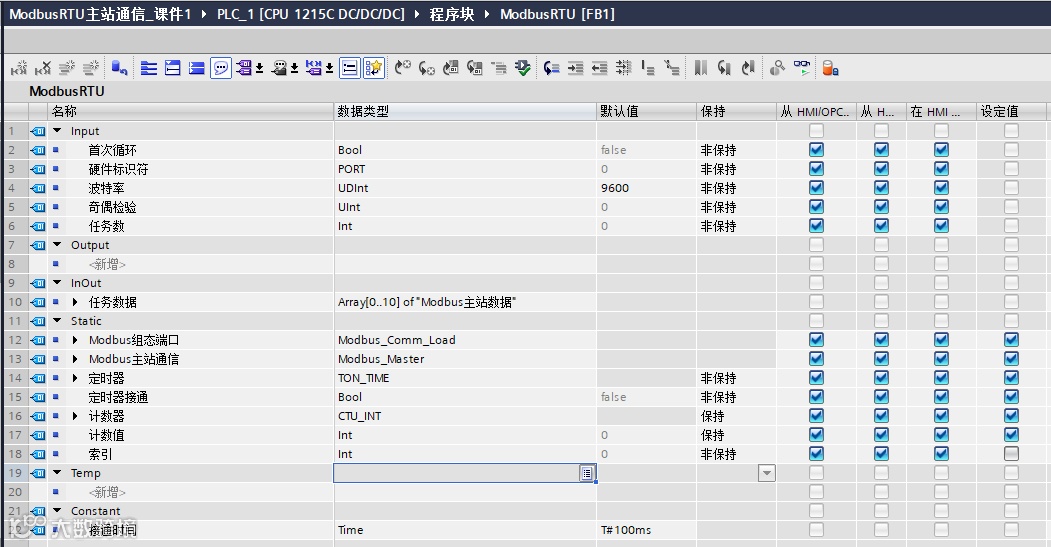Click <新增> placeholder under Temp
The height and width of the screenshot is (547, 1051).
[x=107, y=492]
